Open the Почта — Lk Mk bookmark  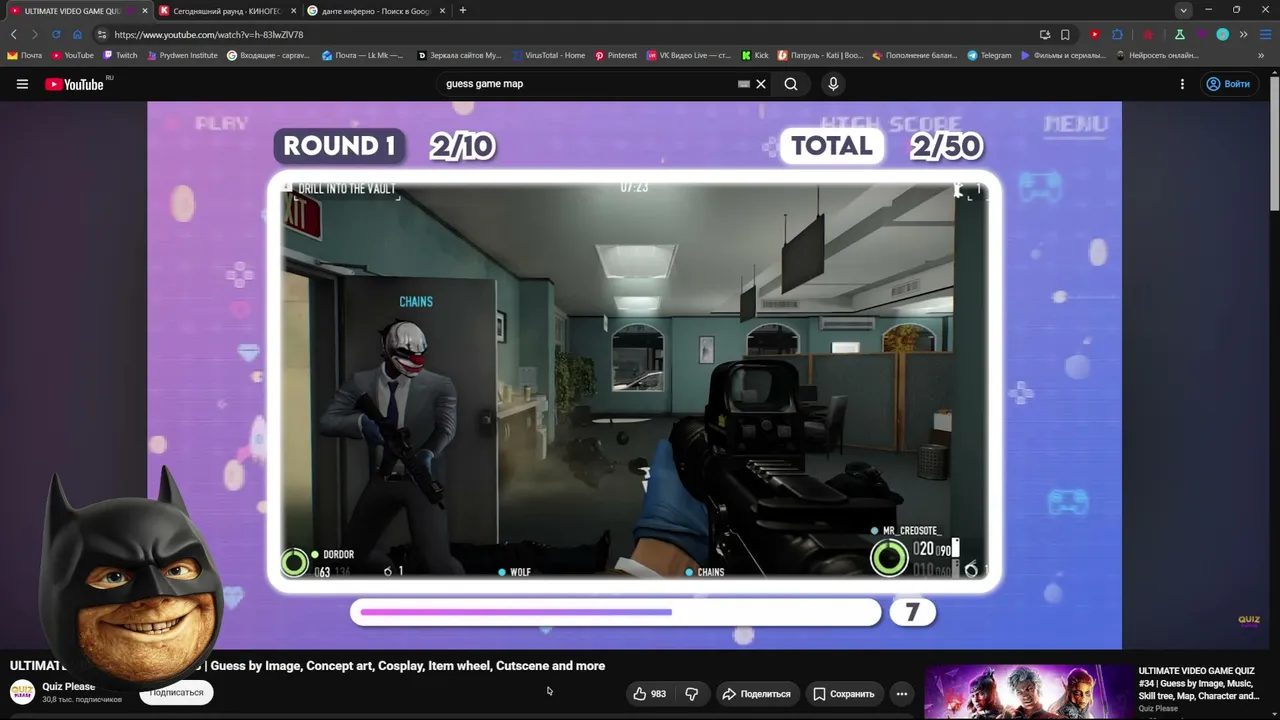point(362,56)
